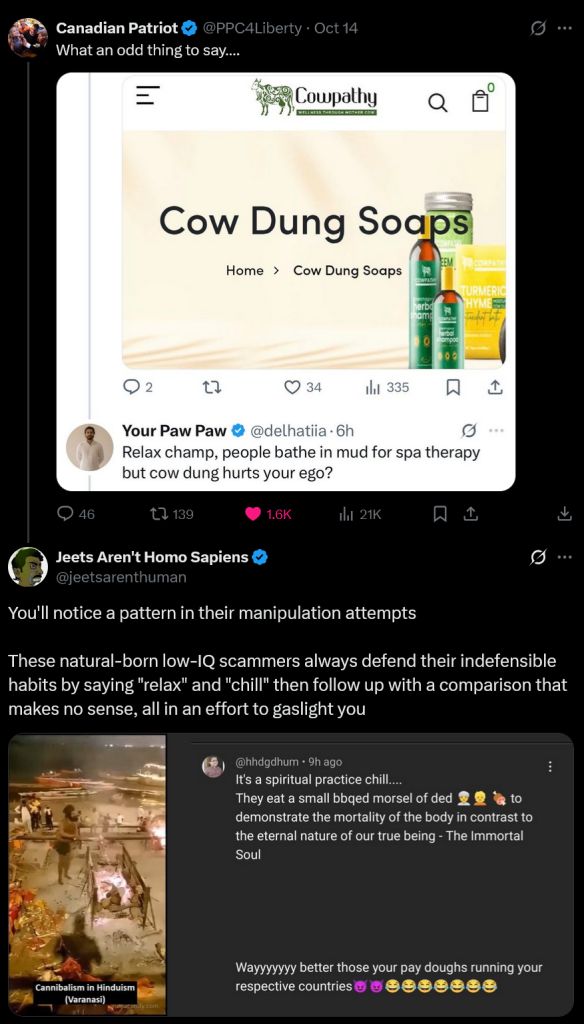
Task: Click the Home breadcrumb link
Action: 245,270
